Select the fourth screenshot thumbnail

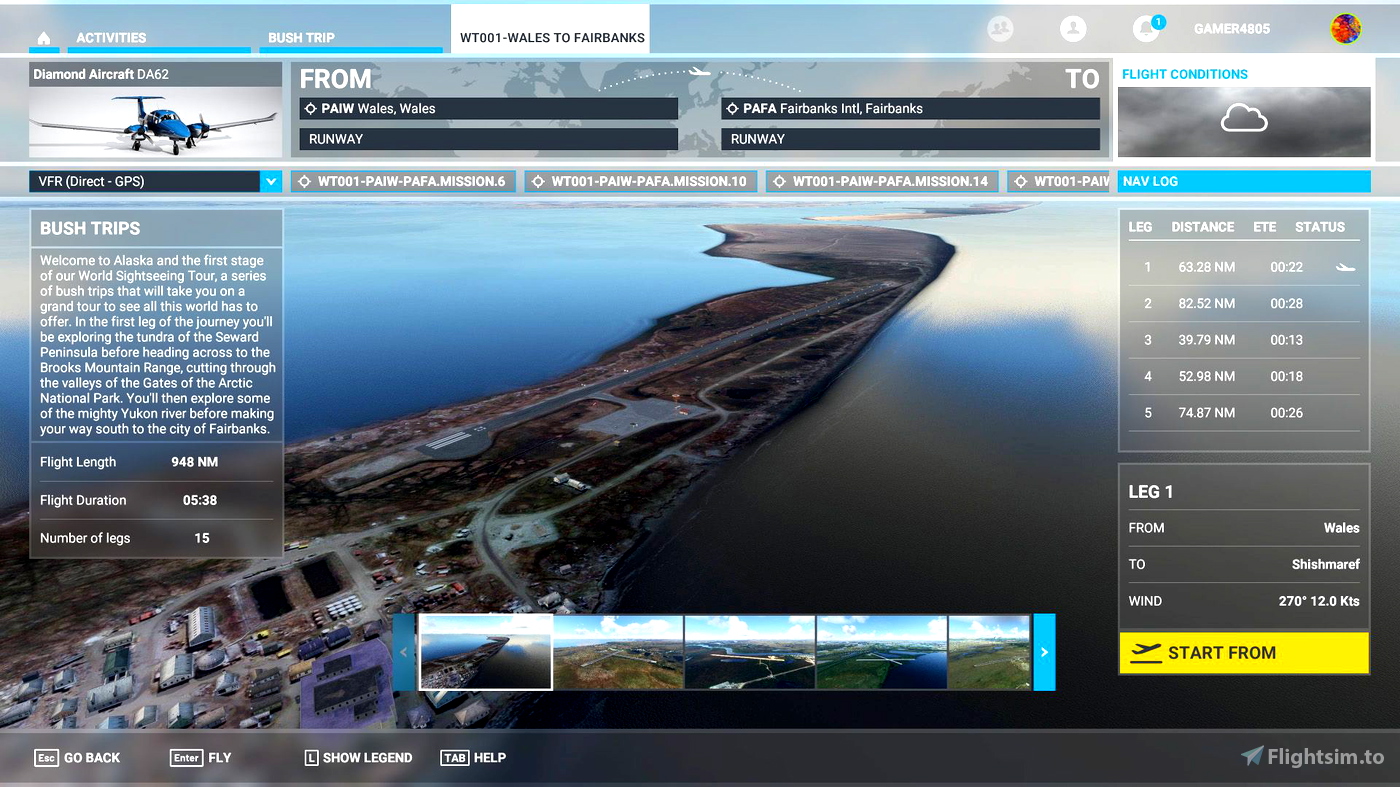882,652
